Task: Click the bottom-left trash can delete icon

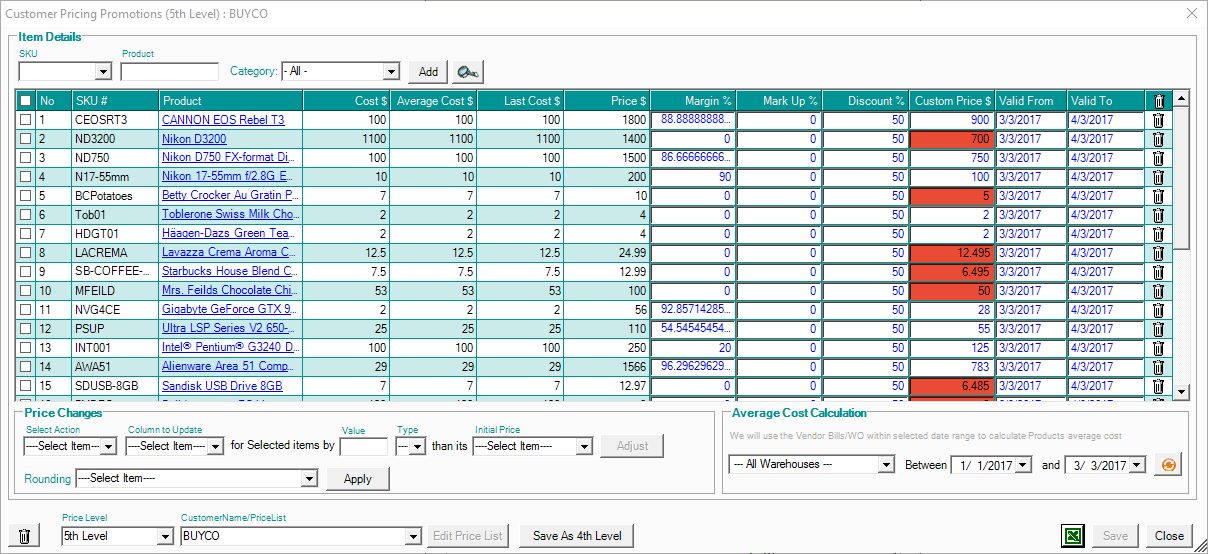Action: pos(25,536)
